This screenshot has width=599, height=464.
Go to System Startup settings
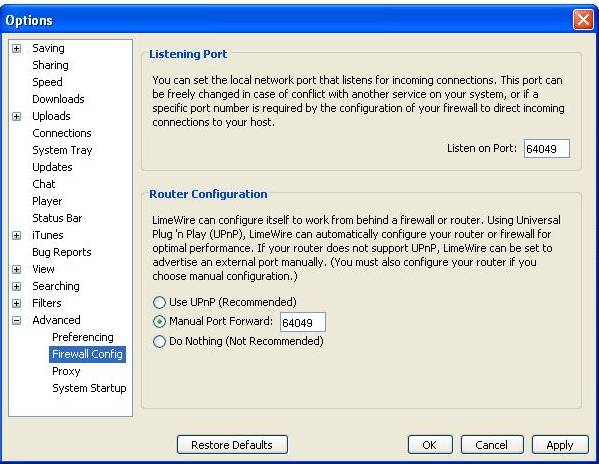click(x=89, y=388)
